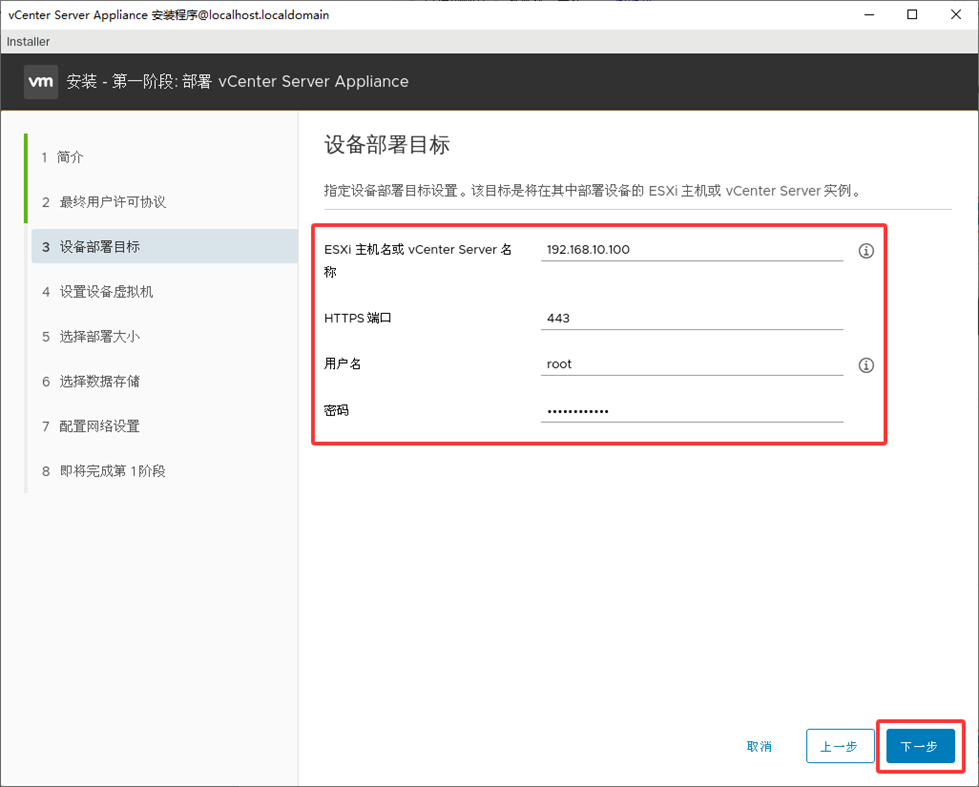Open step 4 设置设备虚拟机
Screen dimensions: 979x787
(106, 292)
